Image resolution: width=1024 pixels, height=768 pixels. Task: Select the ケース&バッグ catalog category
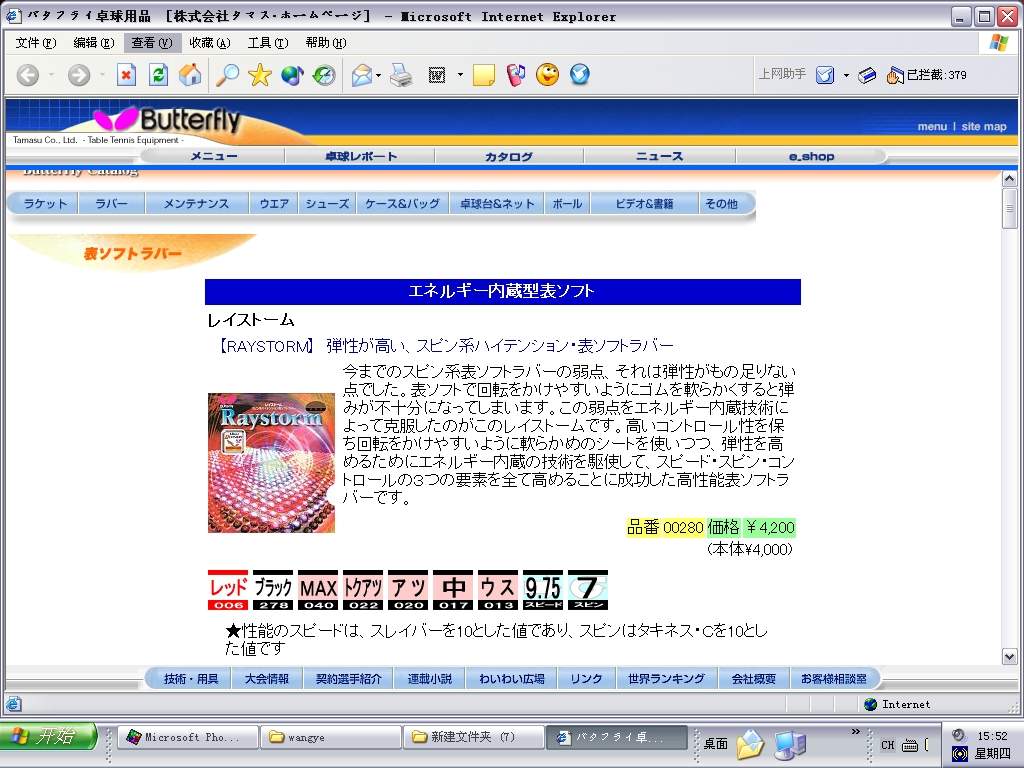(x=402, y=204)
